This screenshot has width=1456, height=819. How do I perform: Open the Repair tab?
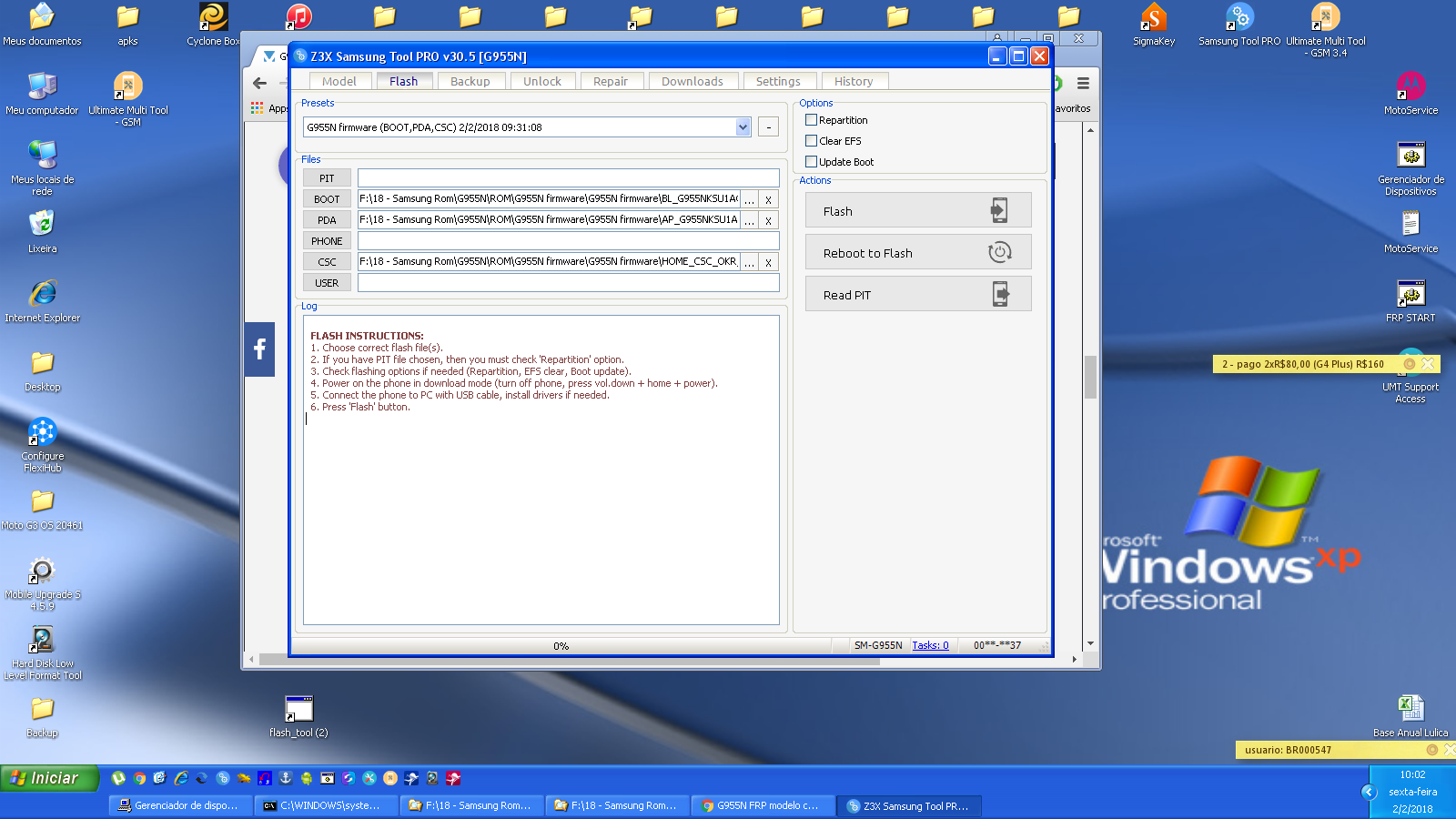click(x=611, y=81)
